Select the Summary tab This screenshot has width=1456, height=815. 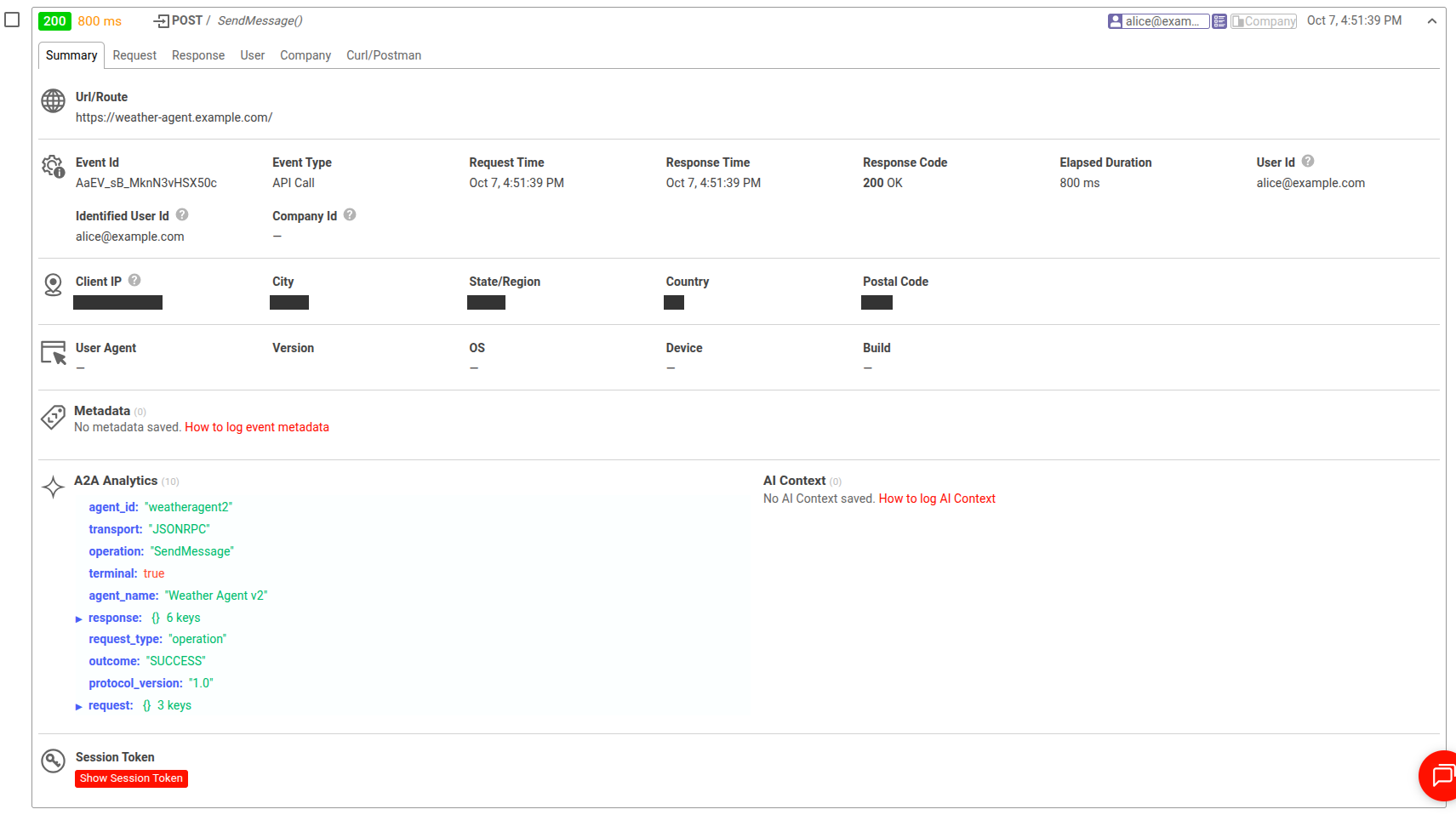71,55
